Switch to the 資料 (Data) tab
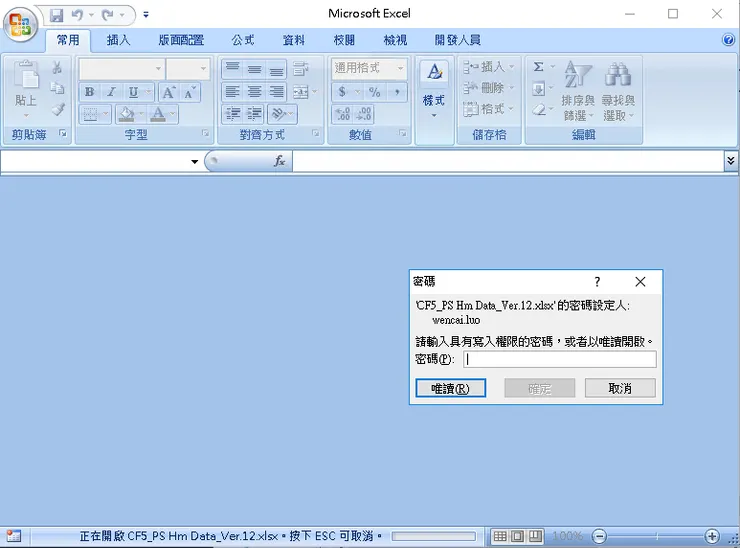Screen dimensions: 740x548 [294, 40]
